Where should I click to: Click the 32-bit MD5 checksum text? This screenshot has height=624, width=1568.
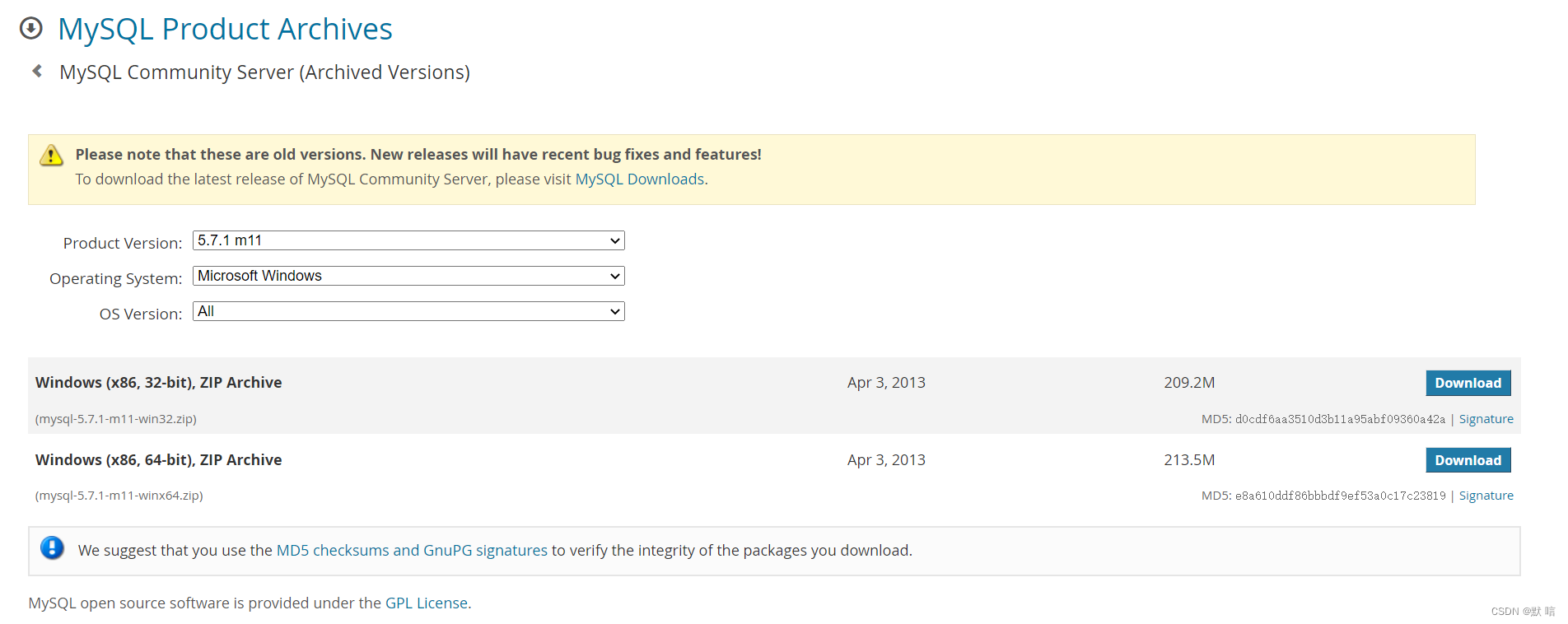tap(1323, 419)
